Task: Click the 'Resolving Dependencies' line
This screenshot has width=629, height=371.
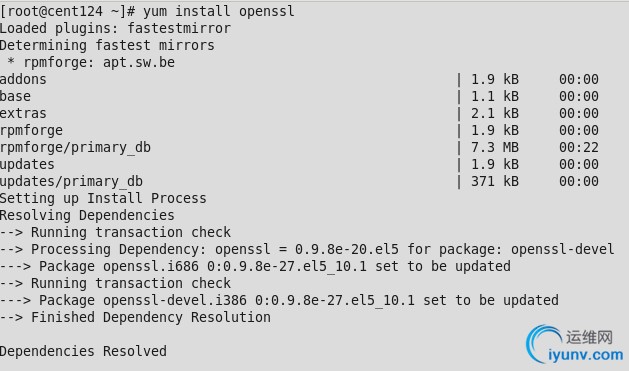Action: (87, 215)
